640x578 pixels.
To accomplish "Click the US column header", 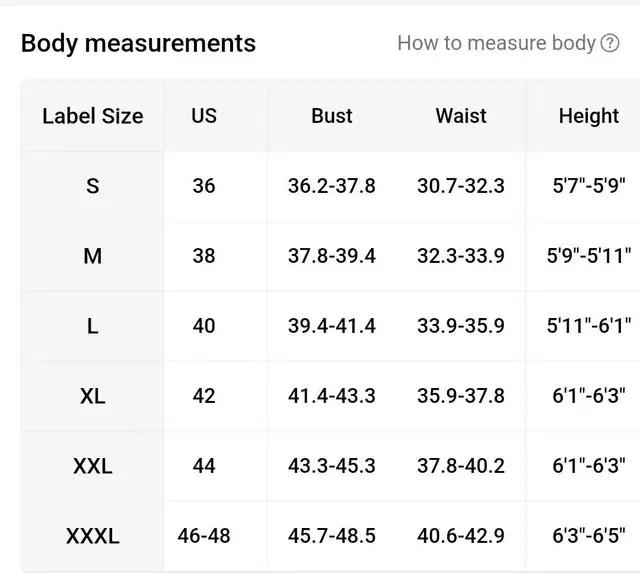I will [x=204, y=116].
